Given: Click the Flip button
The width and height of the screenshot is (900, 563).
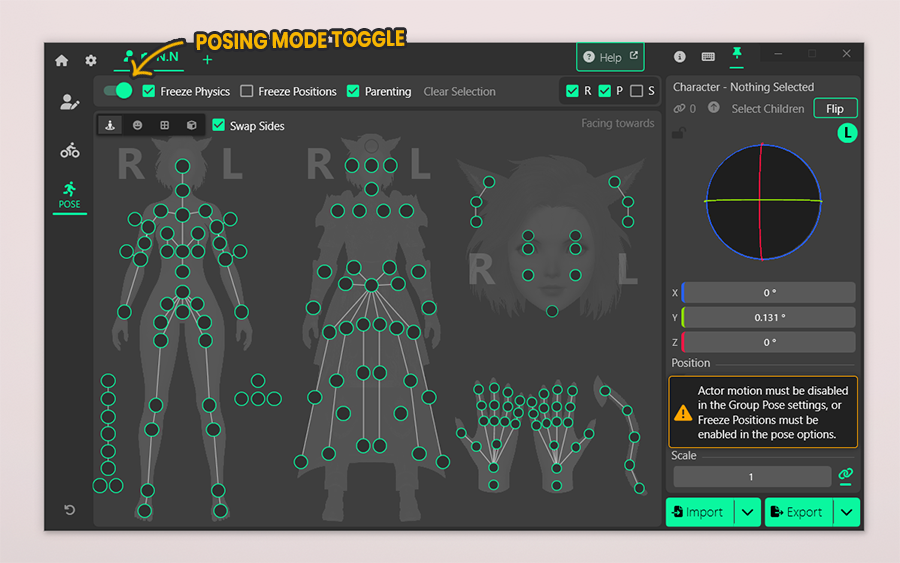Looking at the screenshot, I should [835, 108].
